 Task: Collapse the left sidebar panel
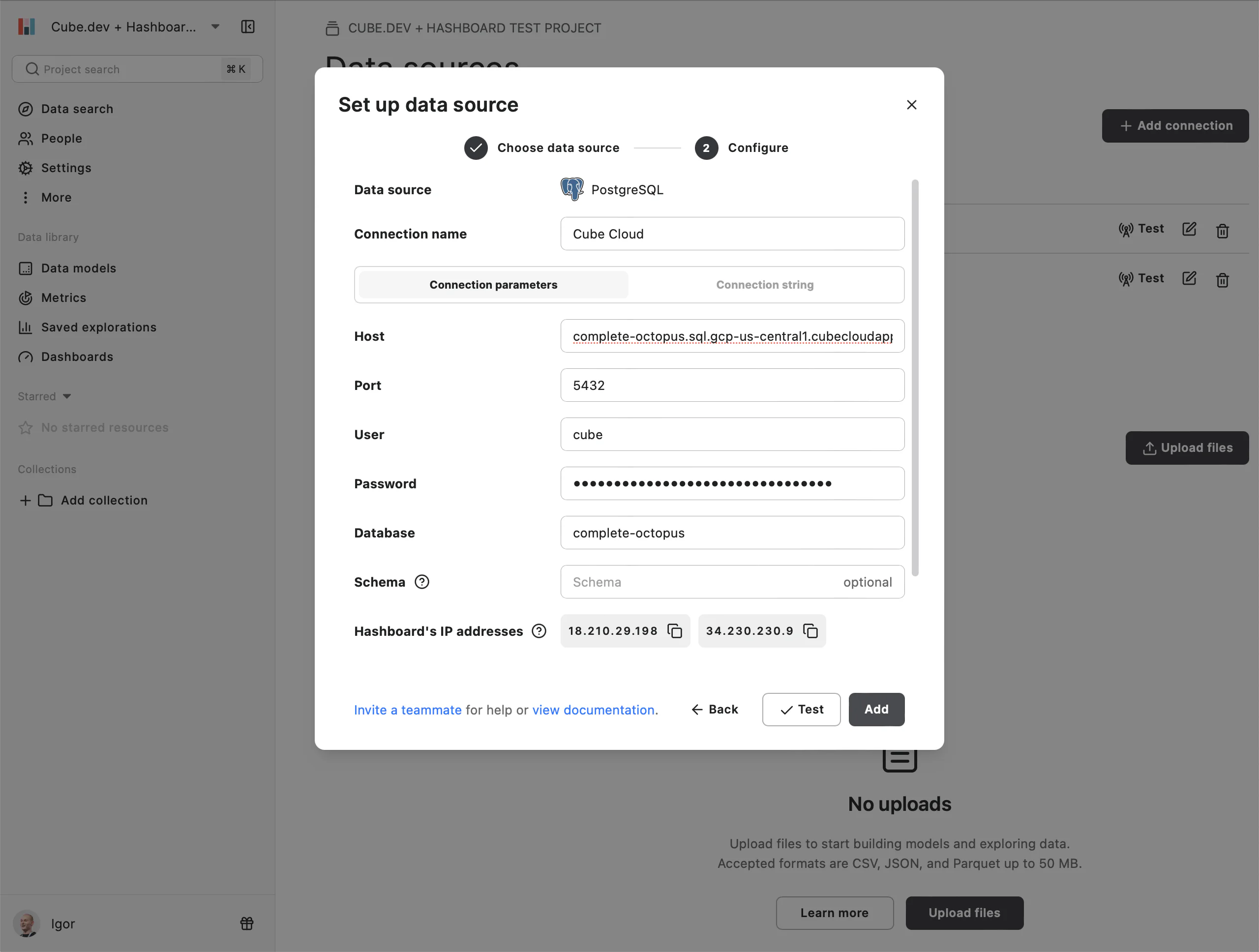(247, 27)
